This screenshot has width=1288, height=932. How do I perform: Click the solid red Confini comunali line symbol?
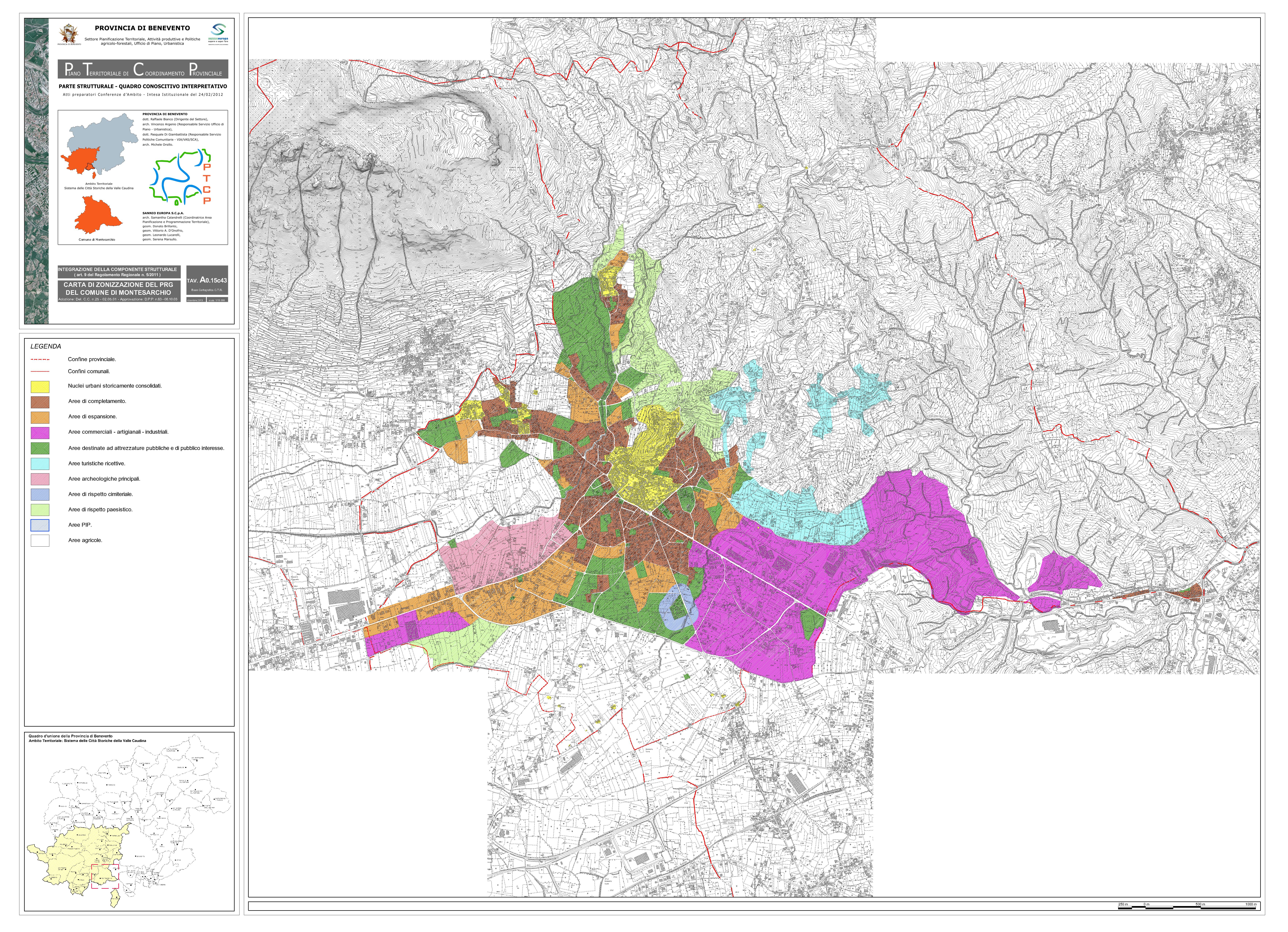click(40, 372)
